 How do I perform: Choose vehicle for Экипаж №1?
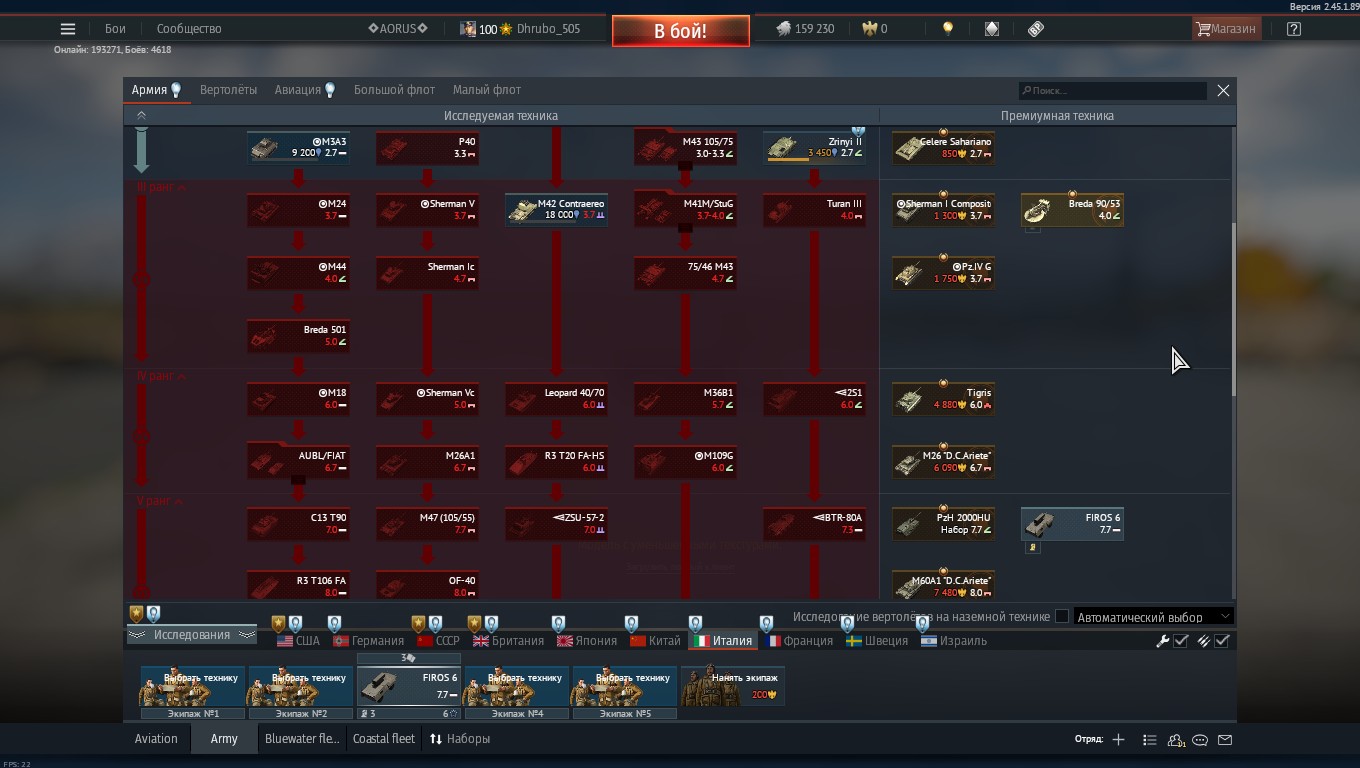coord(193,687)
